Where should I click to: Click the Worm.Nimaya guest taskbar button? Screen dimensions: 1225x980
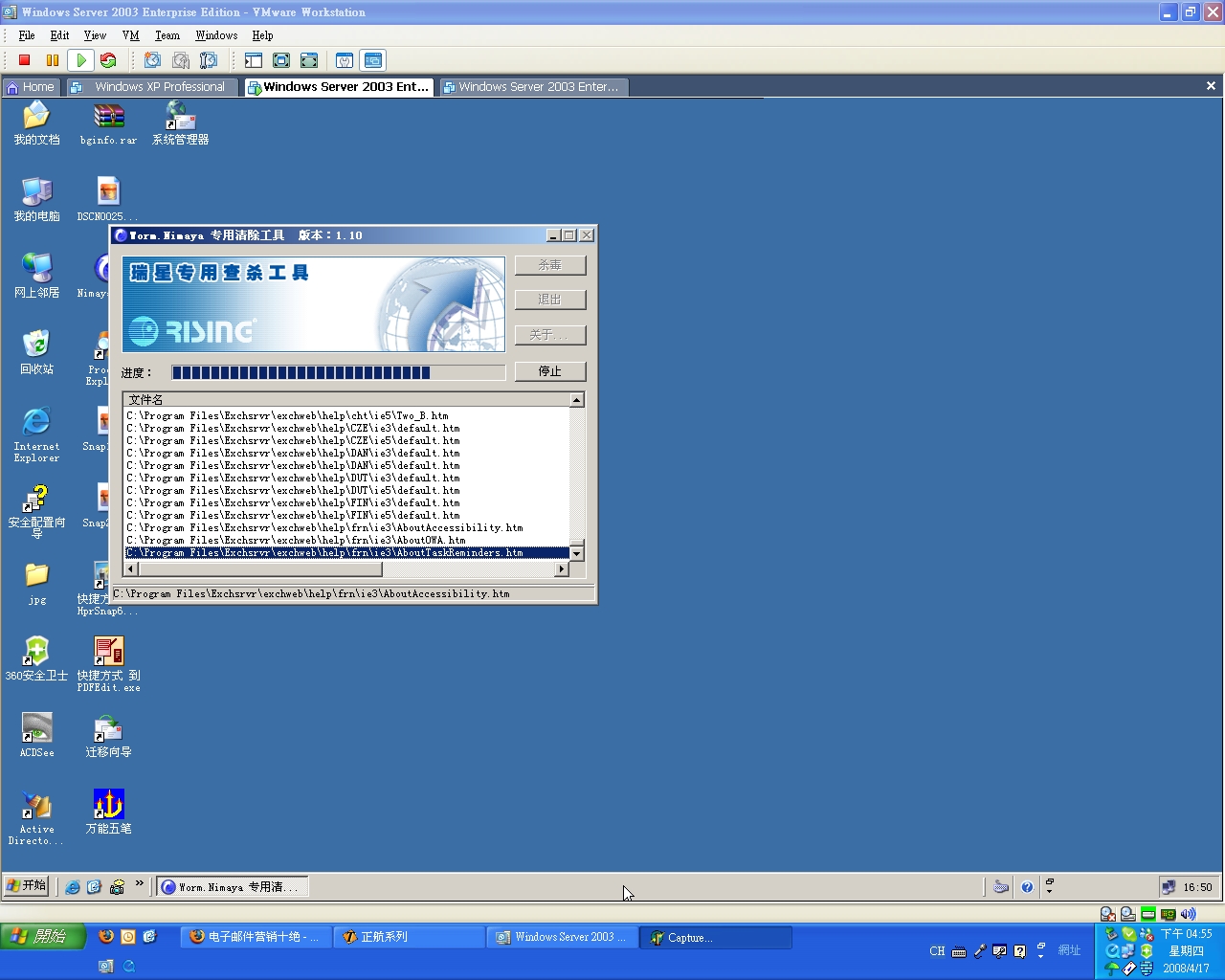pos(233,887)
